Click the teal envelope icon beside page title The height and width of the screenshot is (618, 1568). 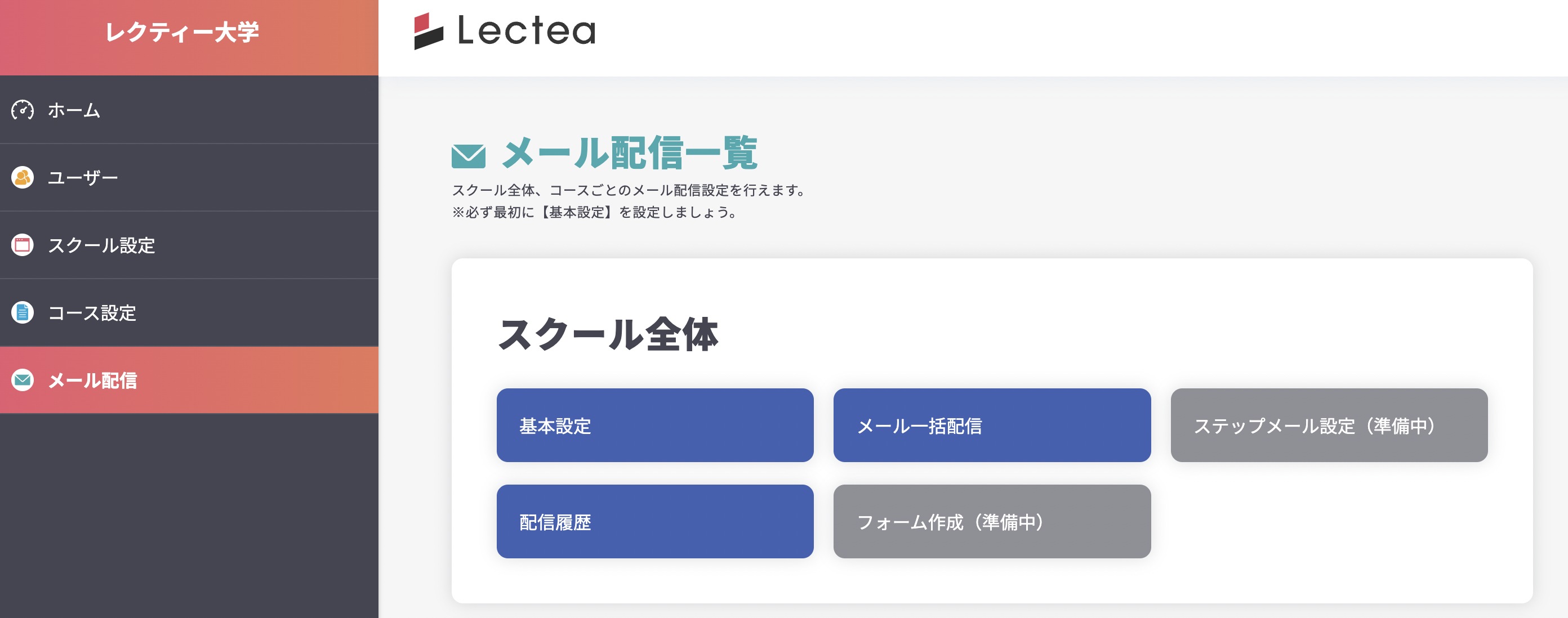[x=468, y=156]
